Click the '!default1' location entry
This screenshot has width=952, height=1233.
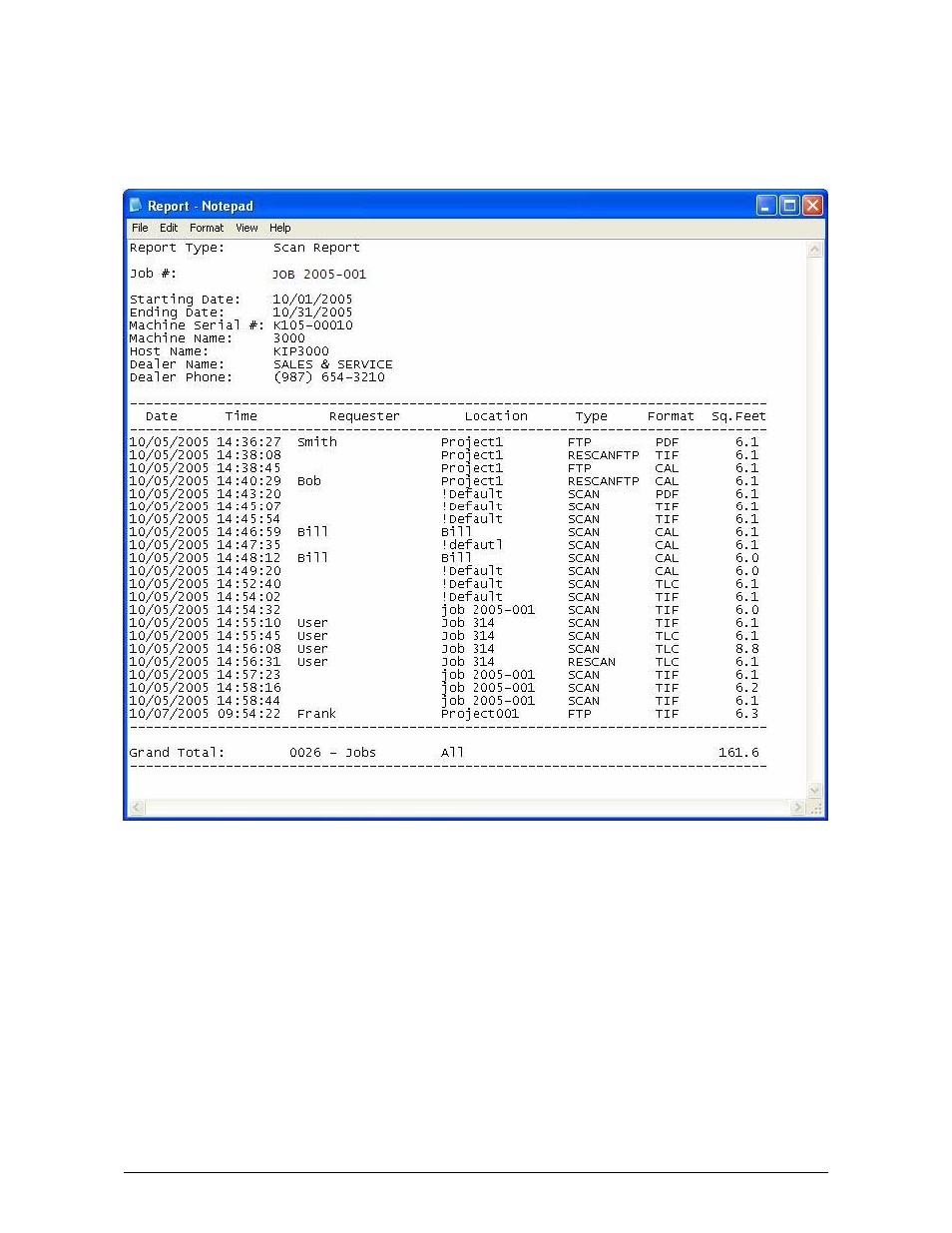coord(472,545)
